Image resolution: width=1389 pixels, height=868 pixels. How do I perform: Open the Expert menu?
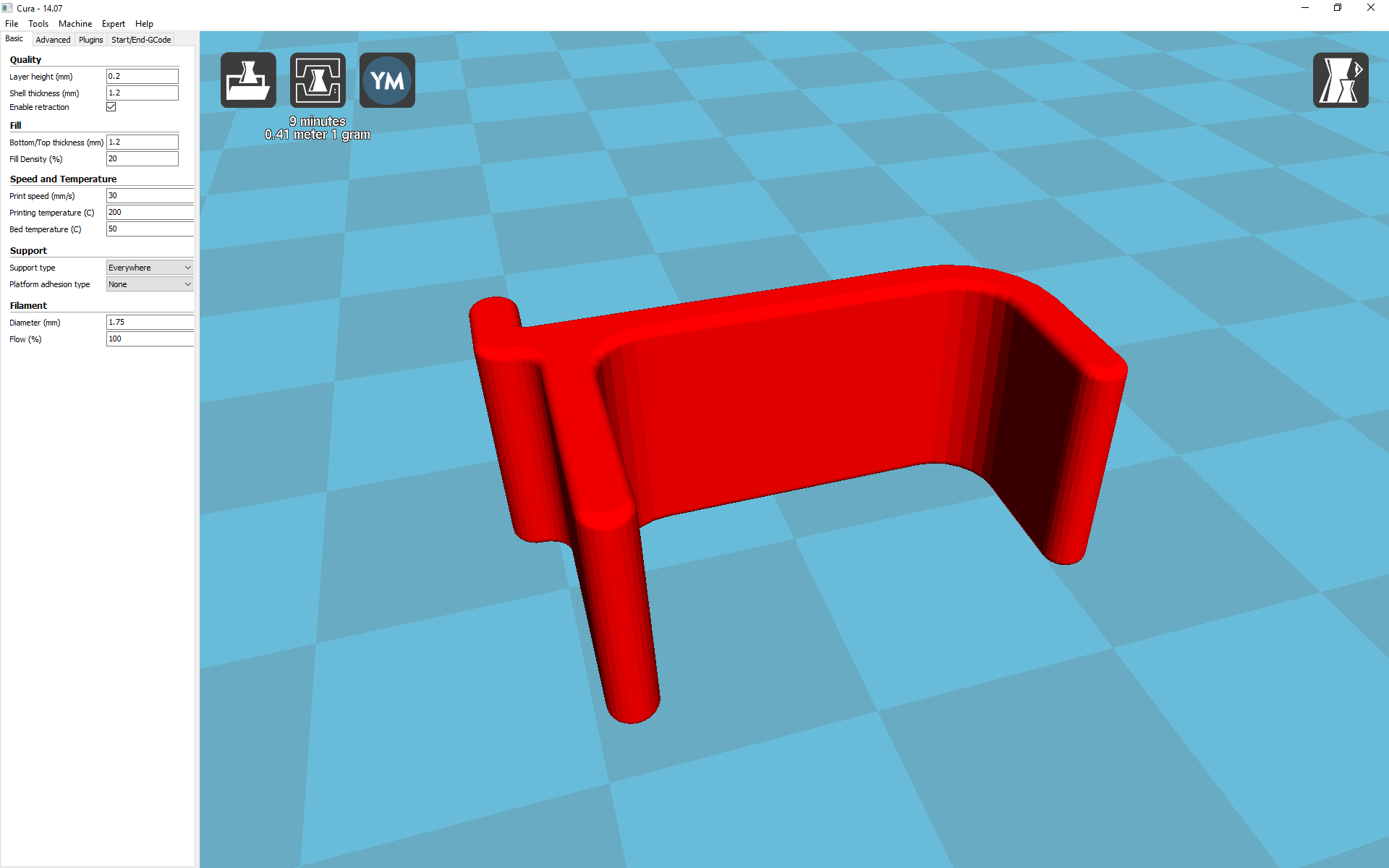114,24
